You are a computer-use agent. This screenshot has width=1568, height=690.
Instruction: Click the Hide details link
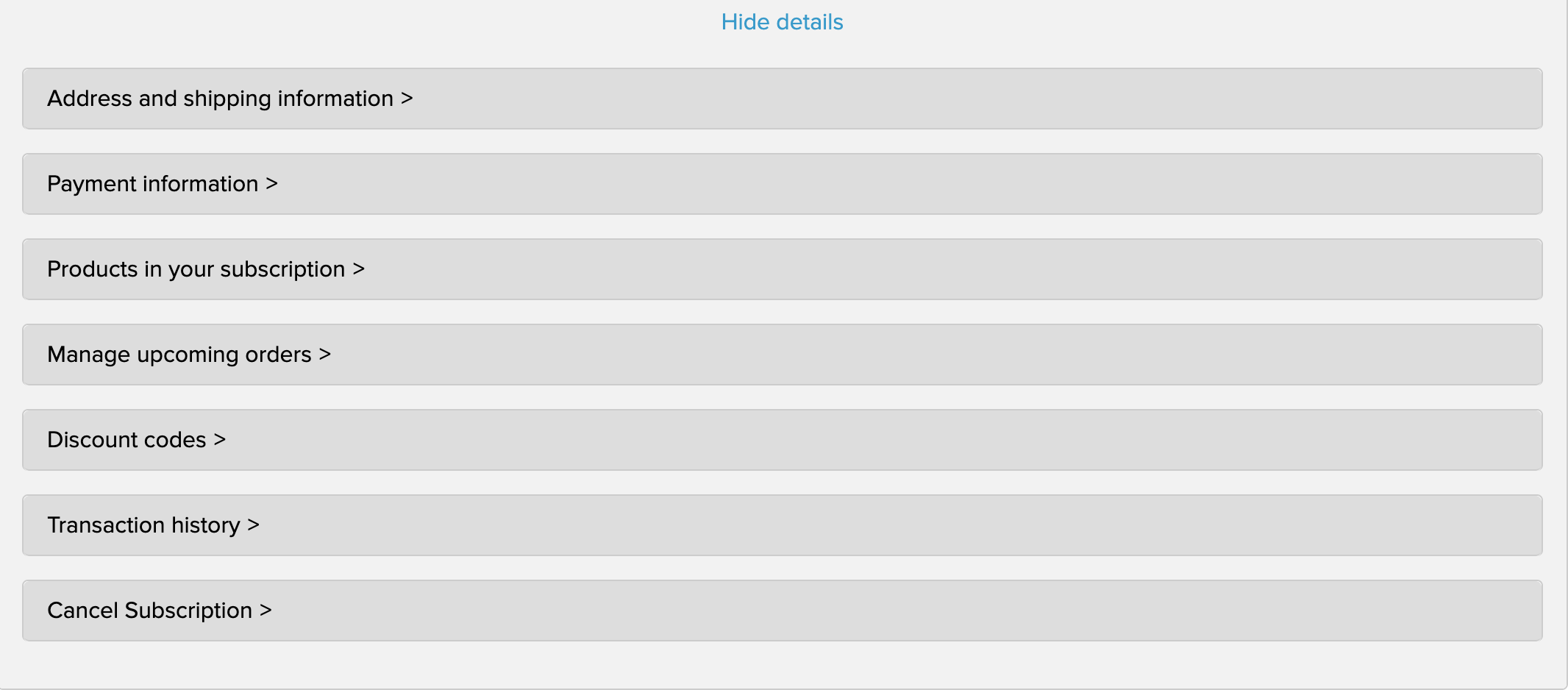click(782, 22)
